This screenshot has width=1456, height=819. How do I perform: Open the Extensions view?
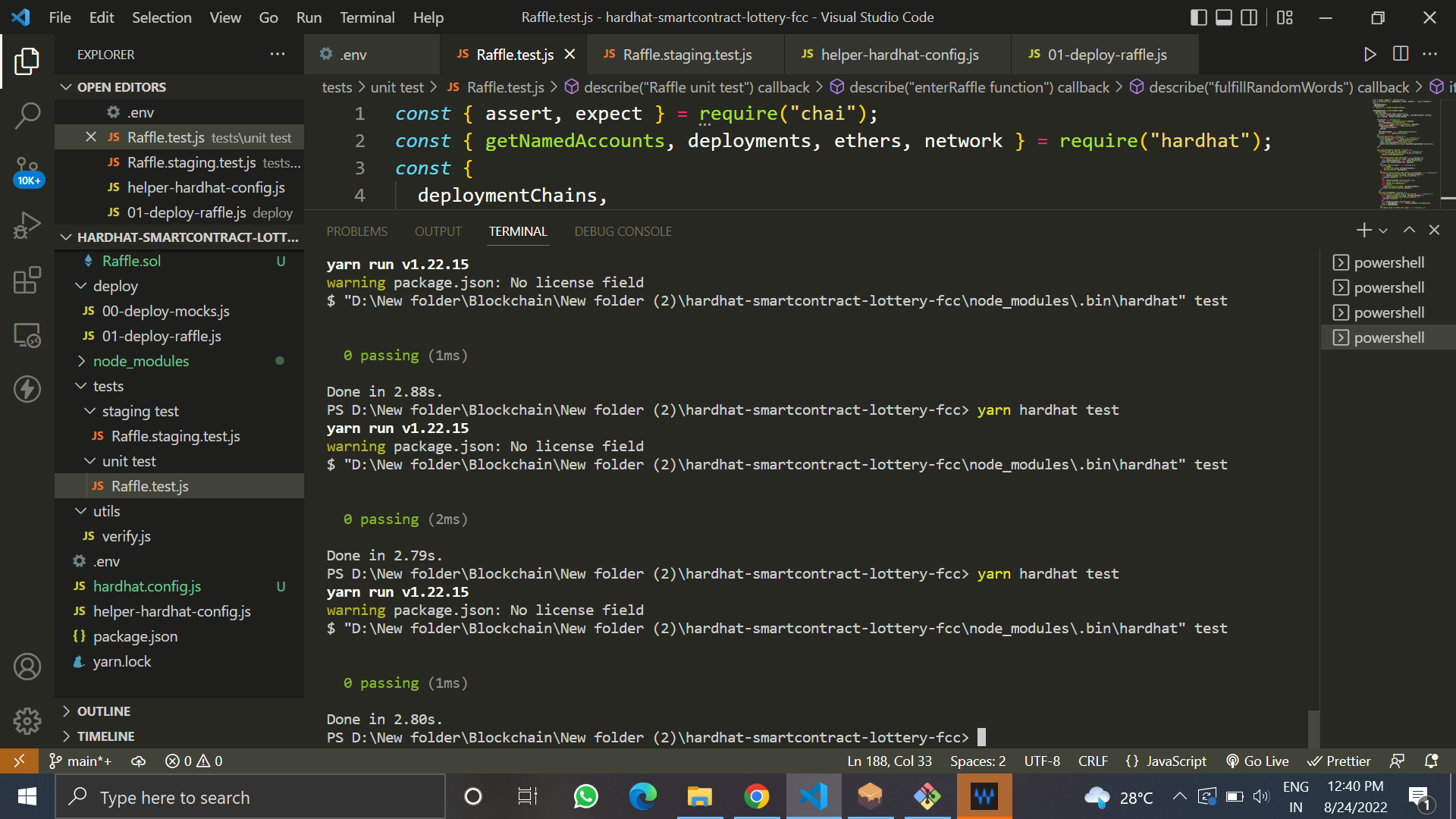(27, 280)
